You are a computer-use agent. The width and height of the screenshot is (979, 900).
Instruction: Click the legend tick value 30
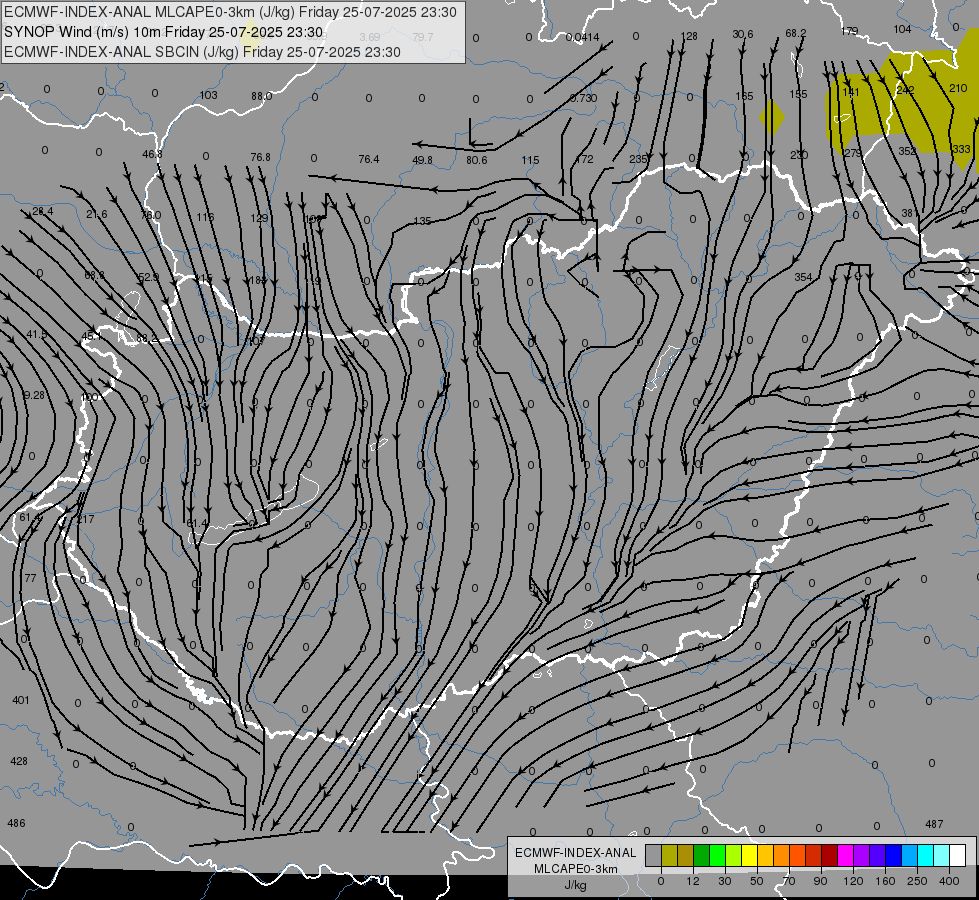[x=725, y=881]
